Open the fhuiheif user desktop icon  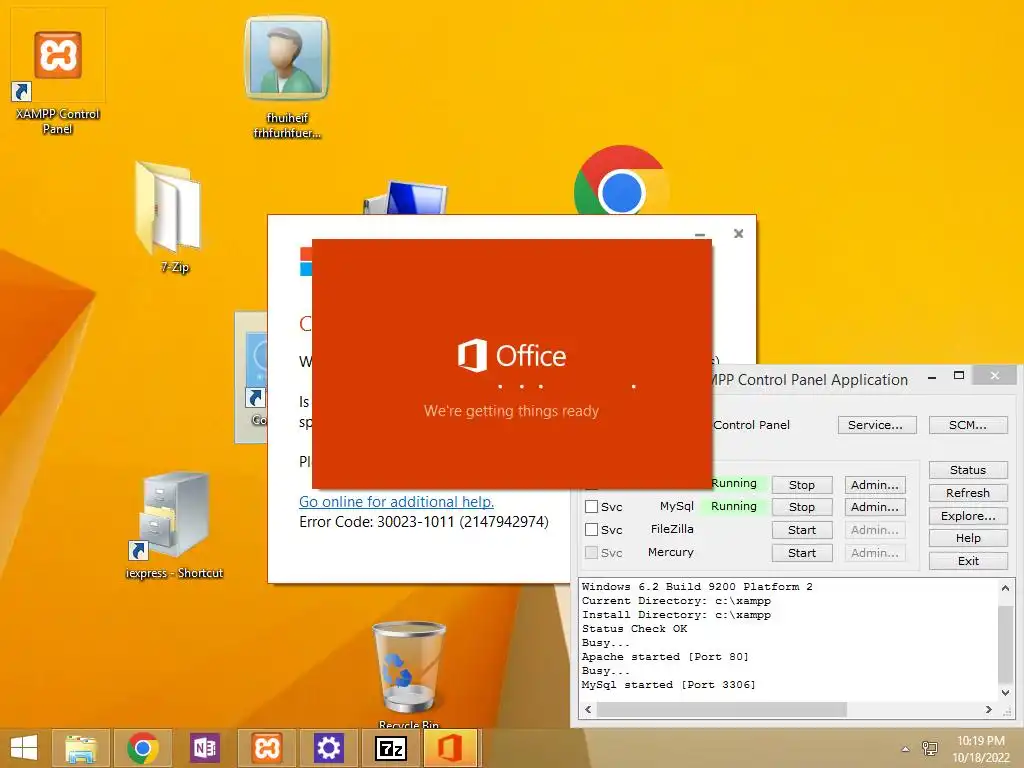click(x=287, y=77)
